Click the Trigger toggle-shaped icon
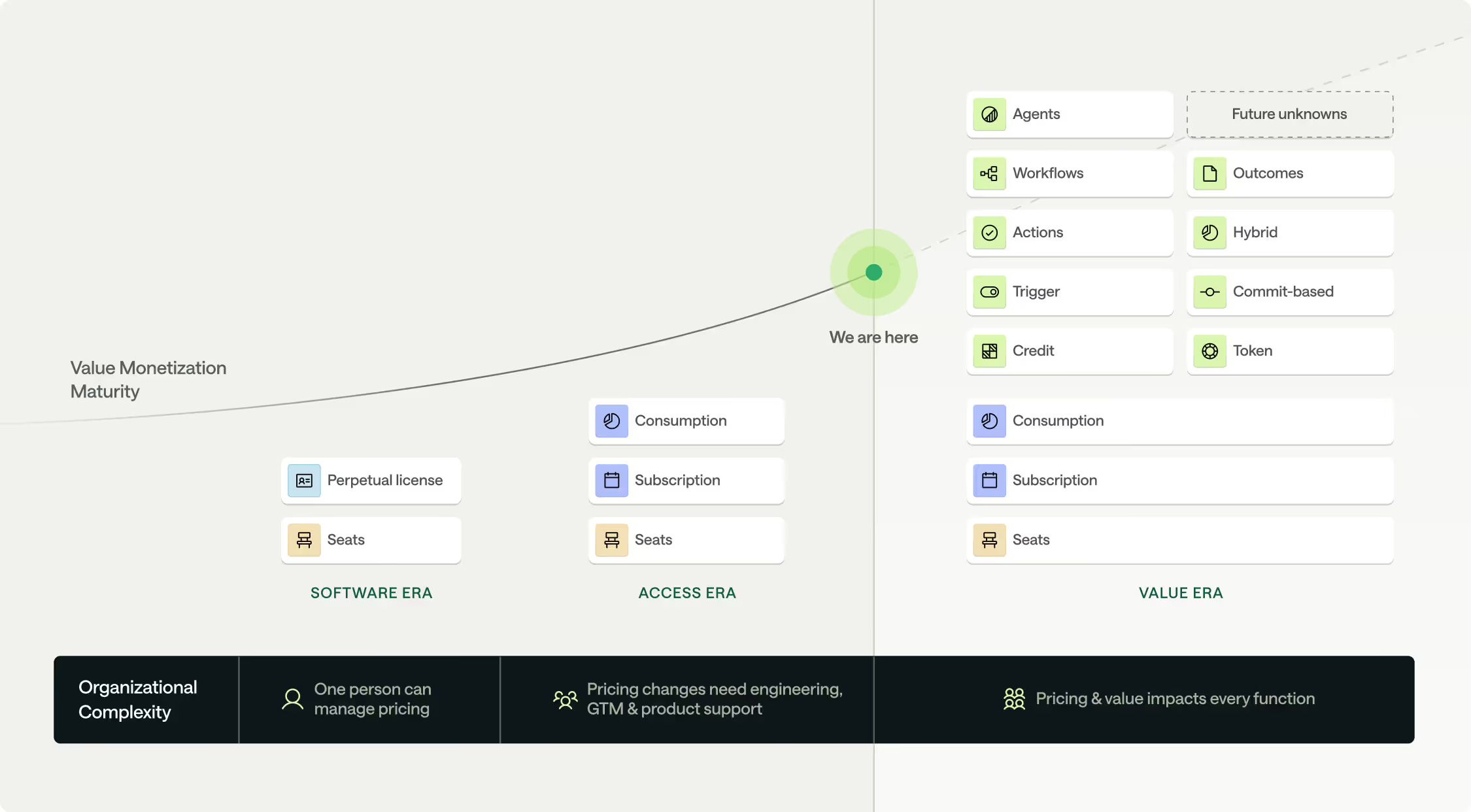 pyautogui.click(x=989, y=292)
